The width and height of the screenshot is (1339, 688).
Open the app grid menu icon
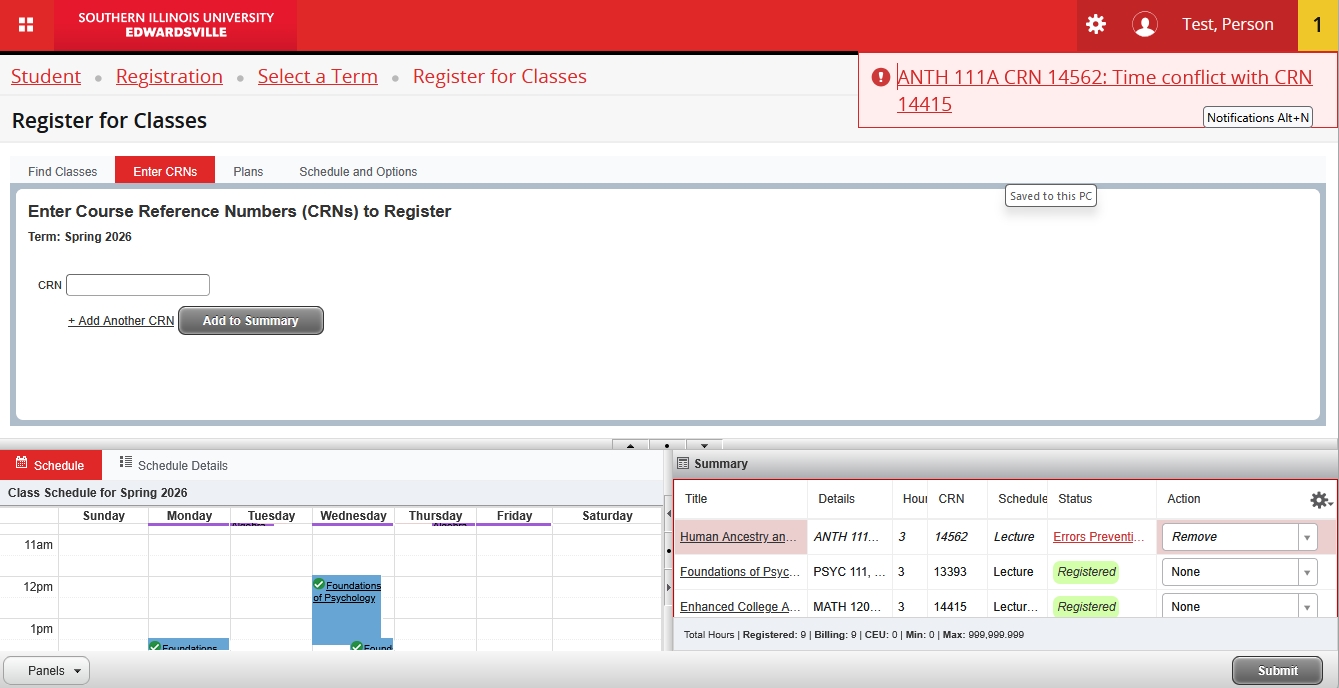(x=26, y=25)
